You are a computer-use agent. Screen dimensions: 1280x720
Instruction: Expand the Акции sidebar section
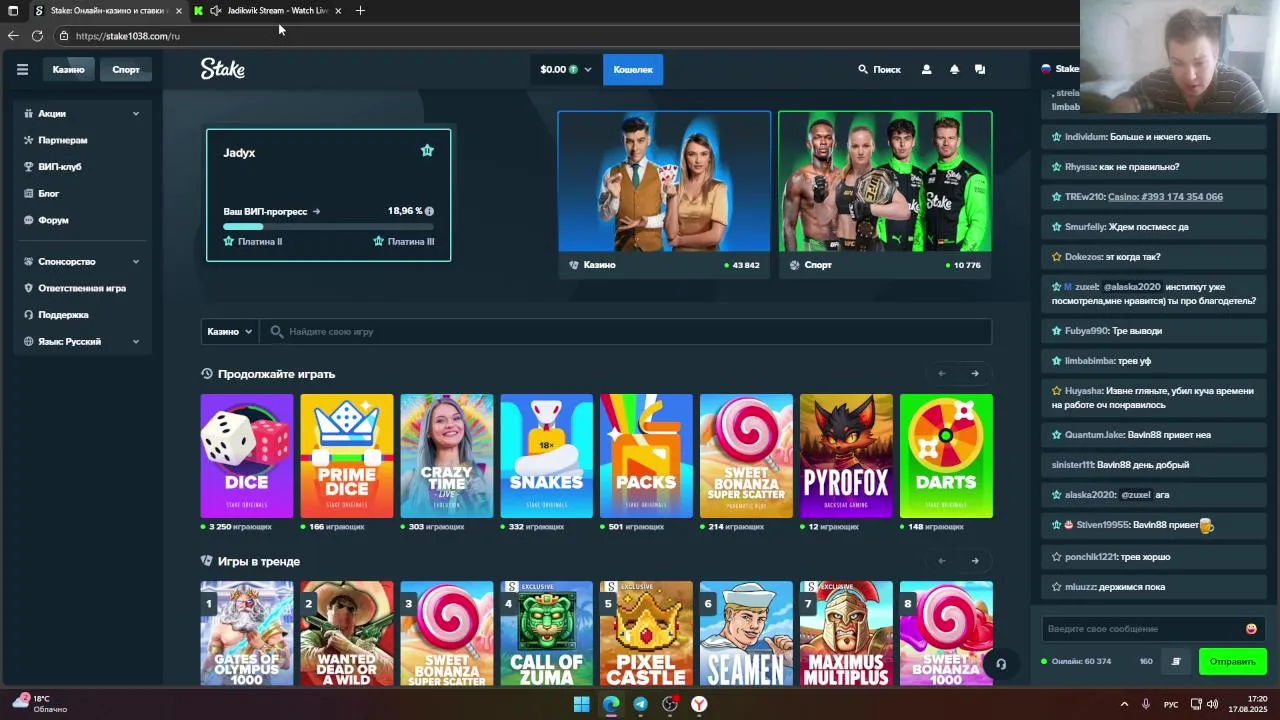coord(82,113)
